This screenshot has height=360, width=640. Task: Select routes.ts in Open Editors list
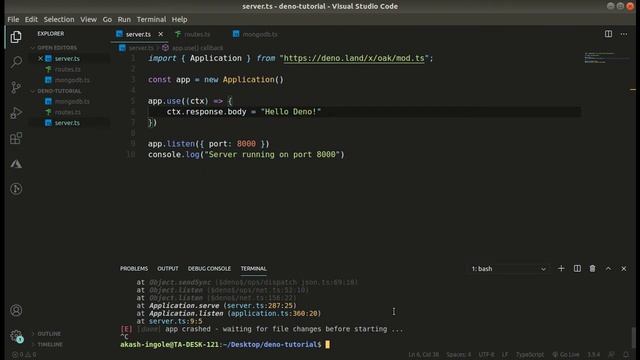click(x=69, y=69)
